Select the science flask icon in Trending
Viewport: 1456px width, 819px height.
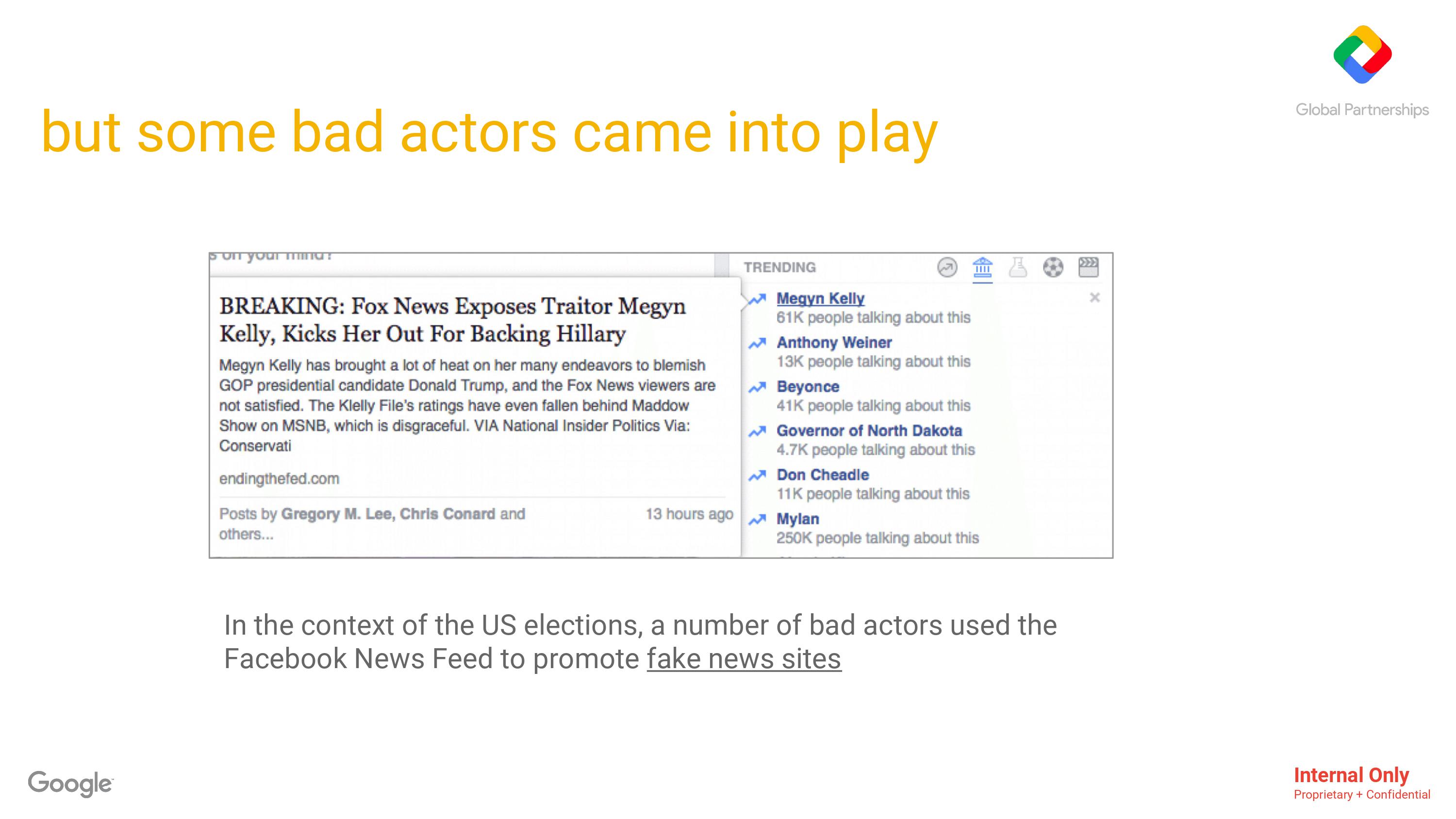pos(1017,267)
